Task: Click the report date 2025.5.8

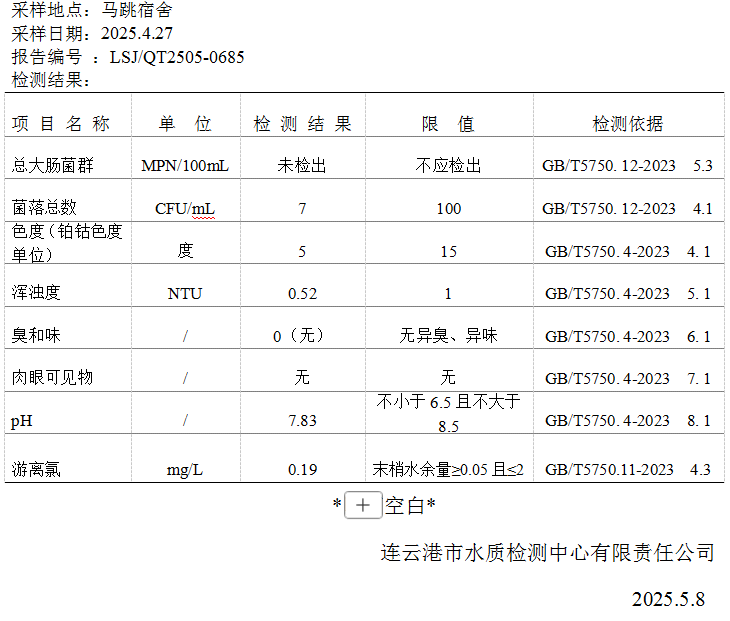Action: click(668, 599)
